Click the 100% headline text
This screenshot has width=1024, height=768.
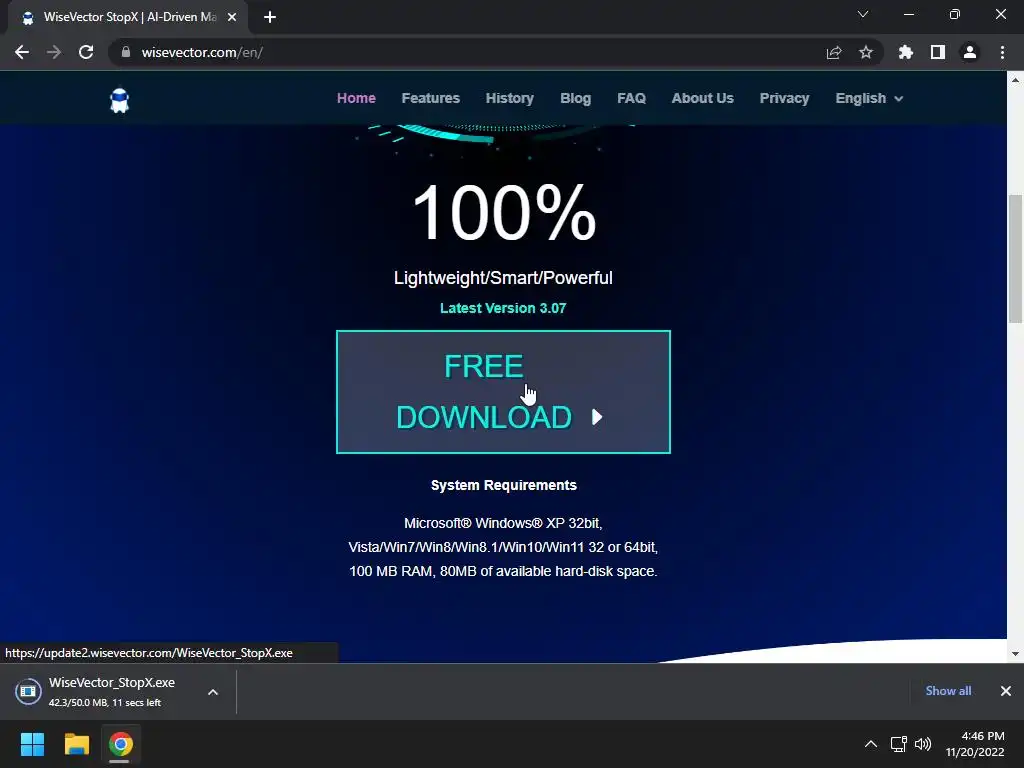tap(504, 212)
